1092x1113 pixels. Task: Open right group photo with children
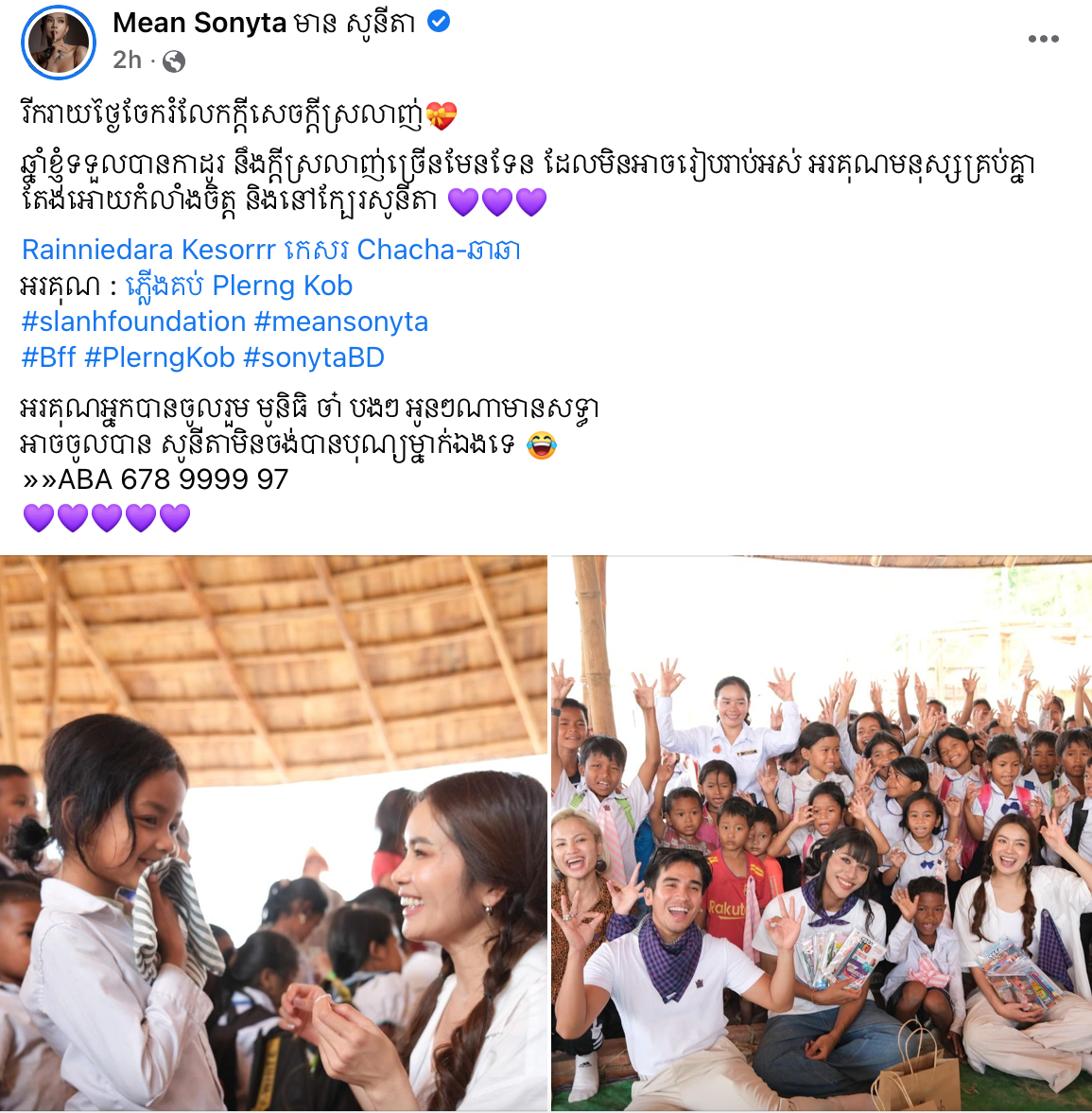pyautogui.click(x=822, y=833)
